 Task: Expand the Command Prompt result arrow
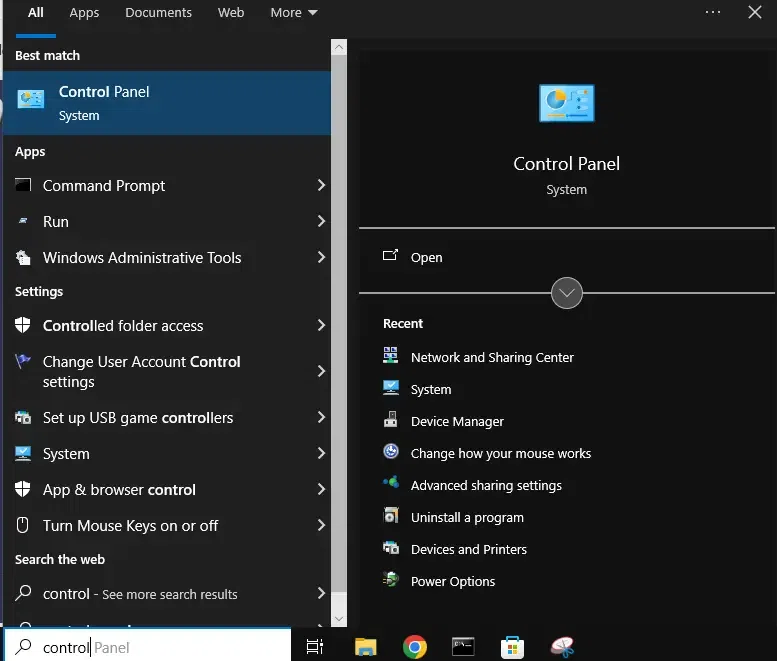(321, 185)
